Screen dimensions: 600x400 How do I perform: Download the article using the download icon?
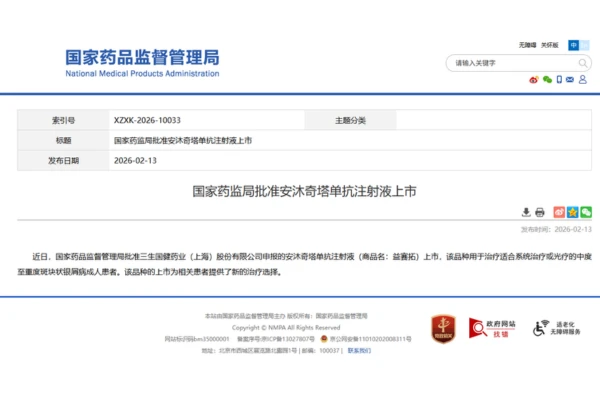(526, 212)
